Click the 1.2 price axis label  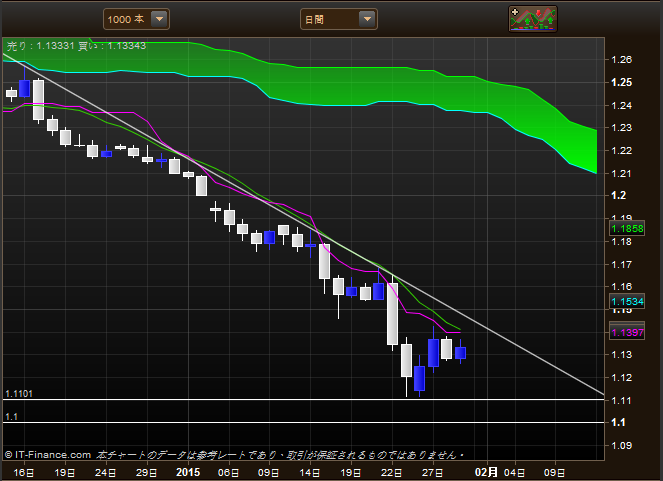619,195
